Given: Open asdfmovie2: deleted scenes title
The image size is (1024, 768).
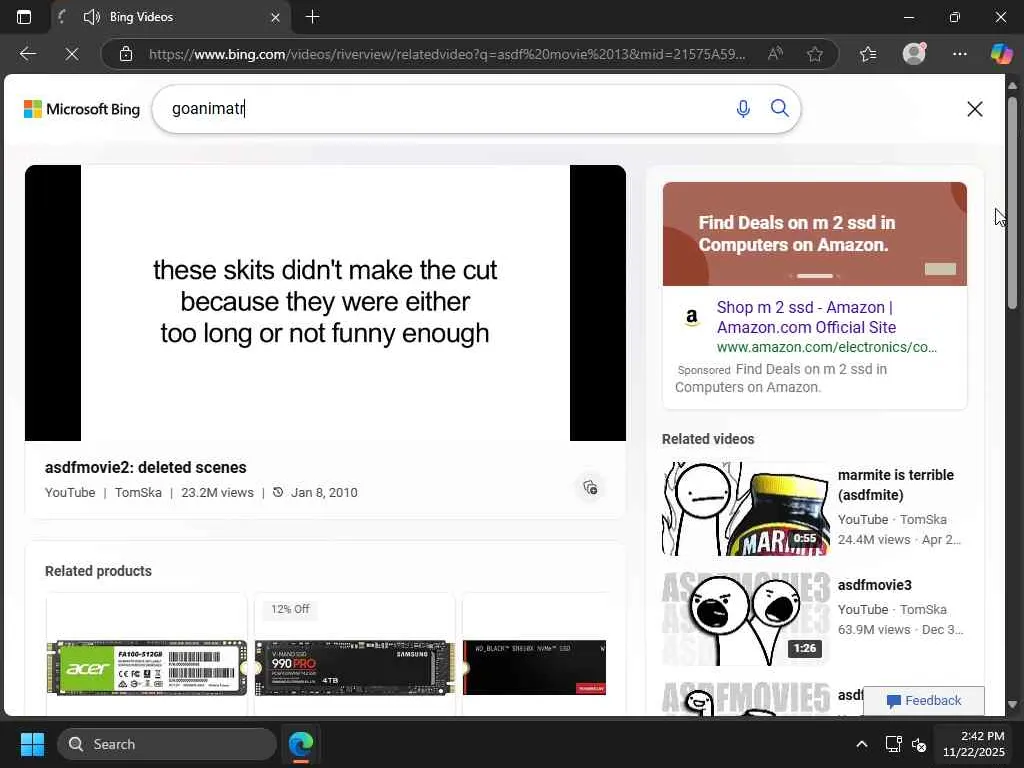Looking at the screenshot, I should pyautogui.click(x=146, y=468).
